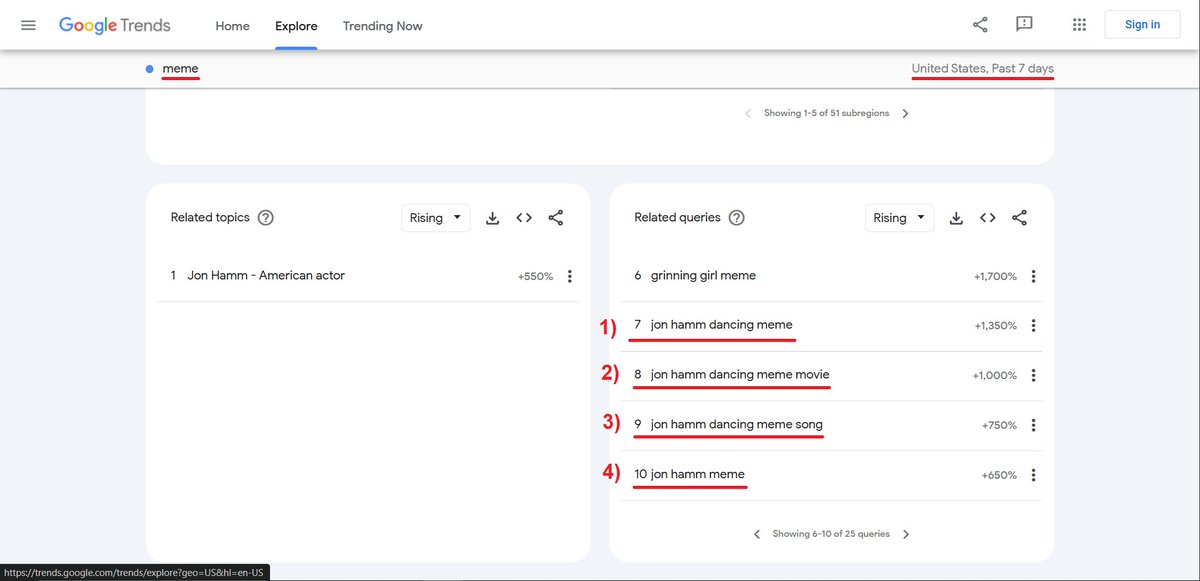Click the Related queries heading
Screen dimensions: 1200x581
click(677, 218)
